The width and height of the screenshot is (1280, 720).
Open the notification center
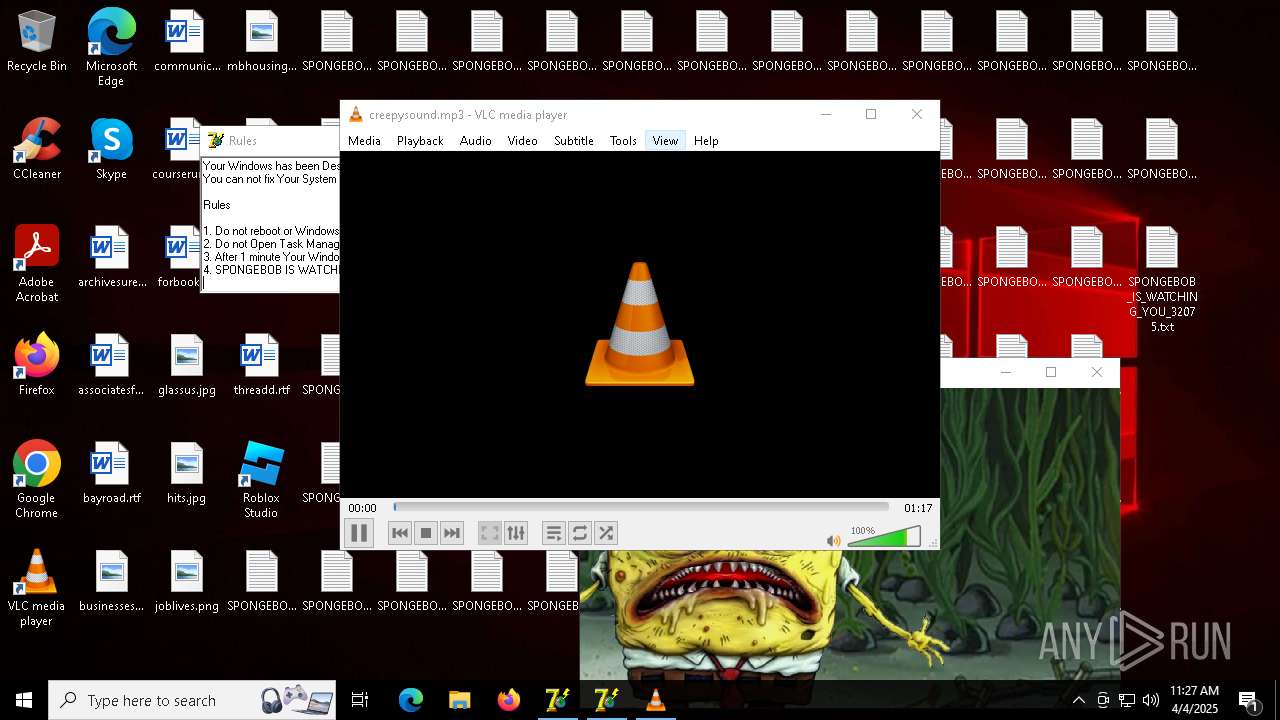click(x=1249, y=700)
